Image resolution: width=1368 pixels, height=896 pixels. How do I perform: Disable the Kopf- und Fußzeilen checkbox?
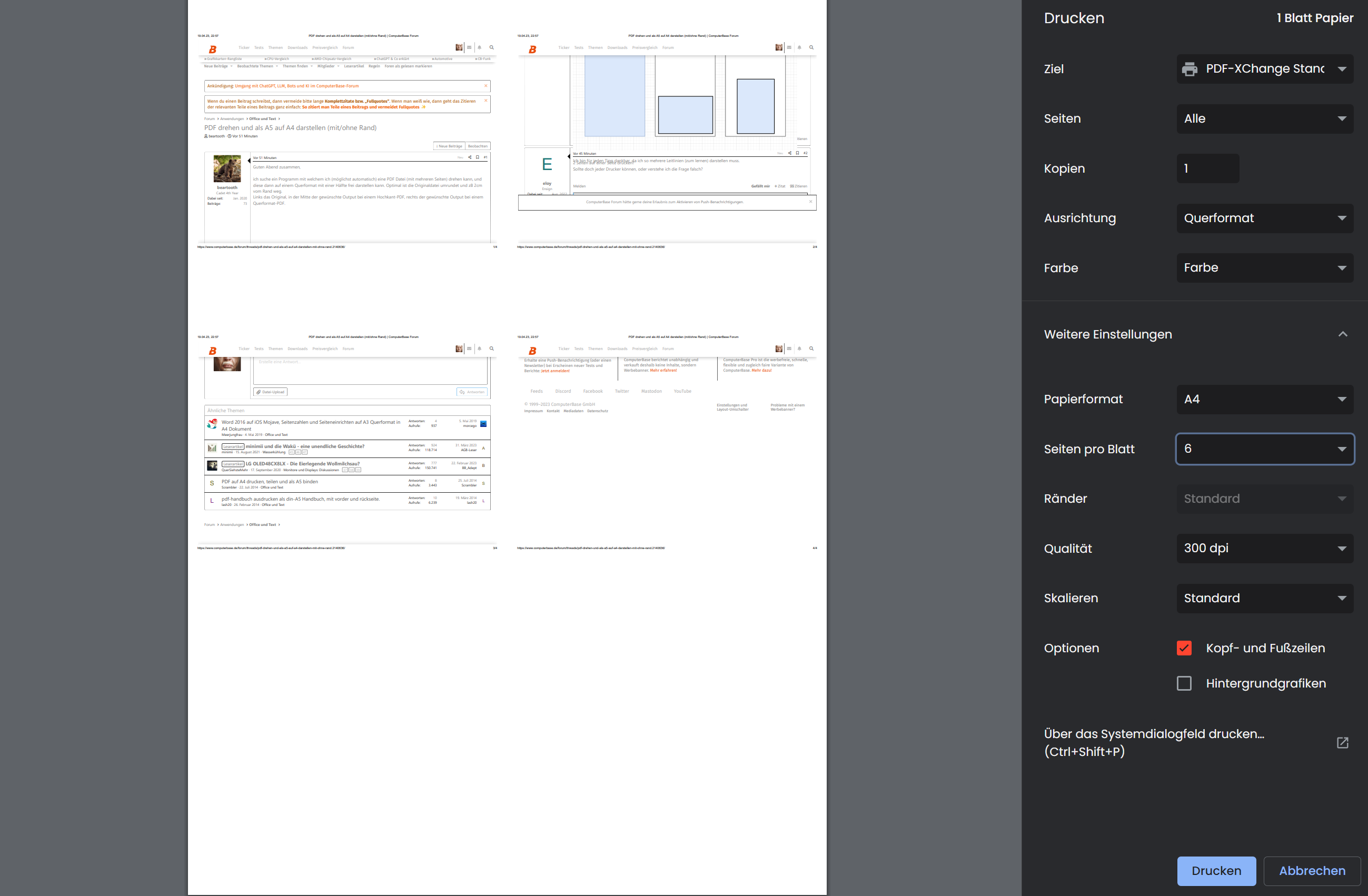[1184, 648]
